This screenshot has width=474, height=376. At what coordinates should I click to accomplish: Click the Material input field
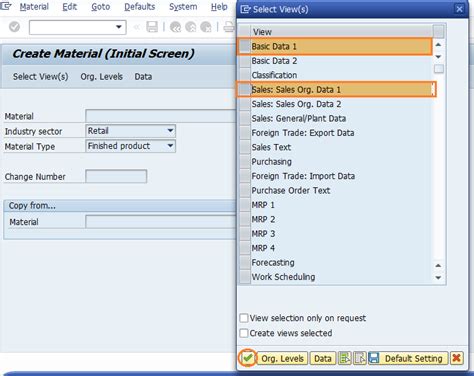coord(161,116)
